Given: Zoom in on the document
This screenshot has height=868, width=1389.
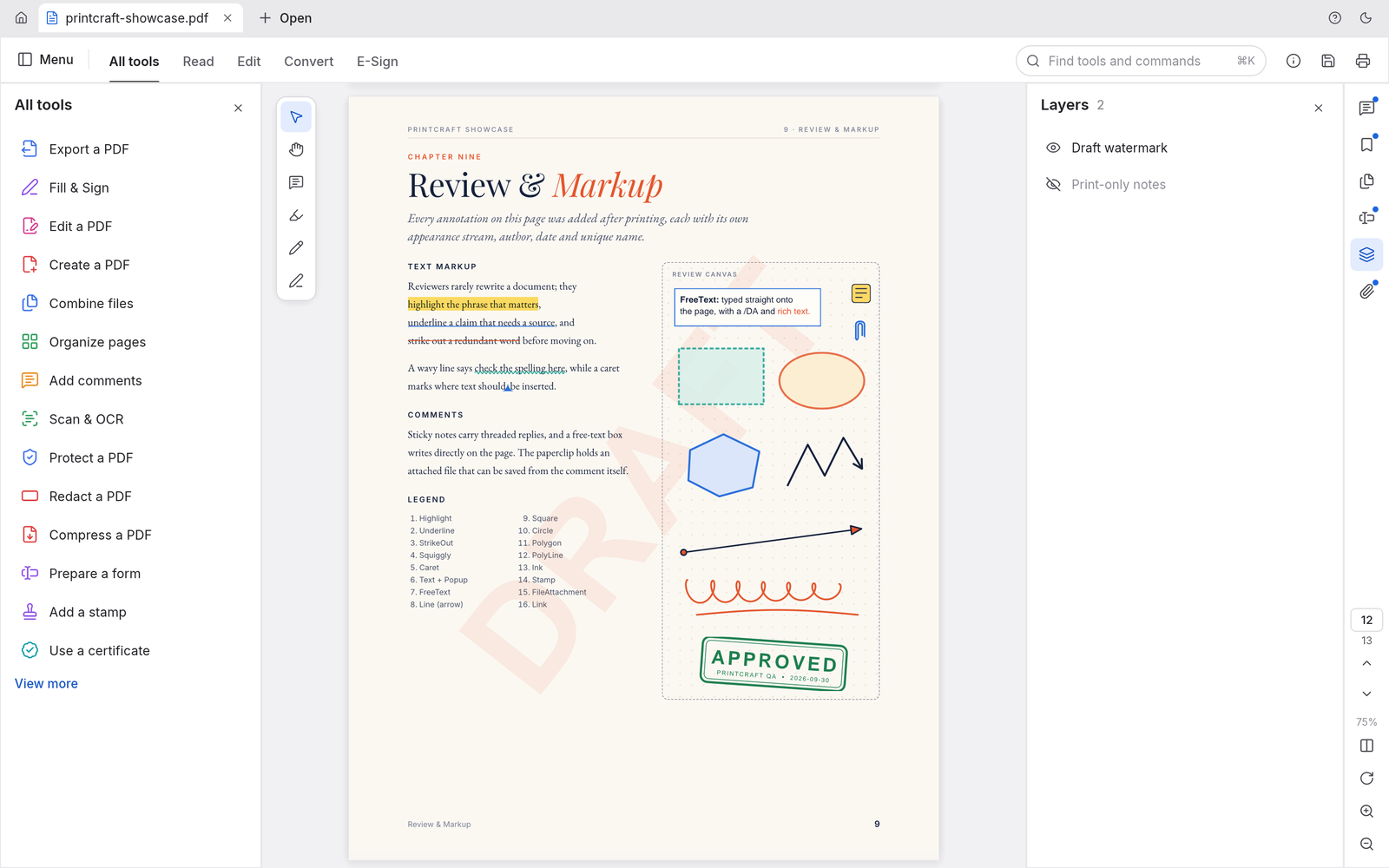Looking at the screenshot, I should pyautogui.click(x=1366, y=812).
